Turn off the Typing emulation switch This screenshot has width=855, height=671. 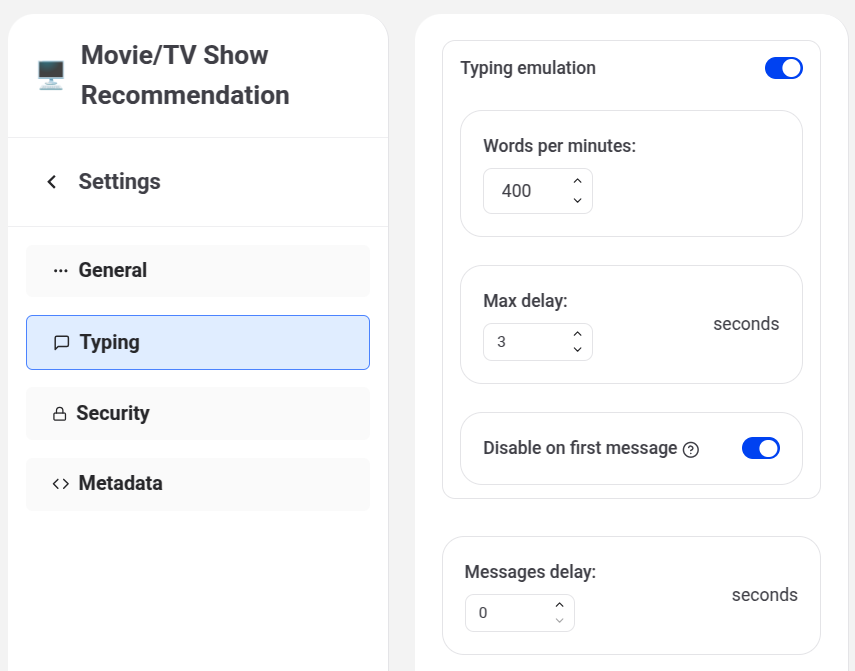pos(783,68)
